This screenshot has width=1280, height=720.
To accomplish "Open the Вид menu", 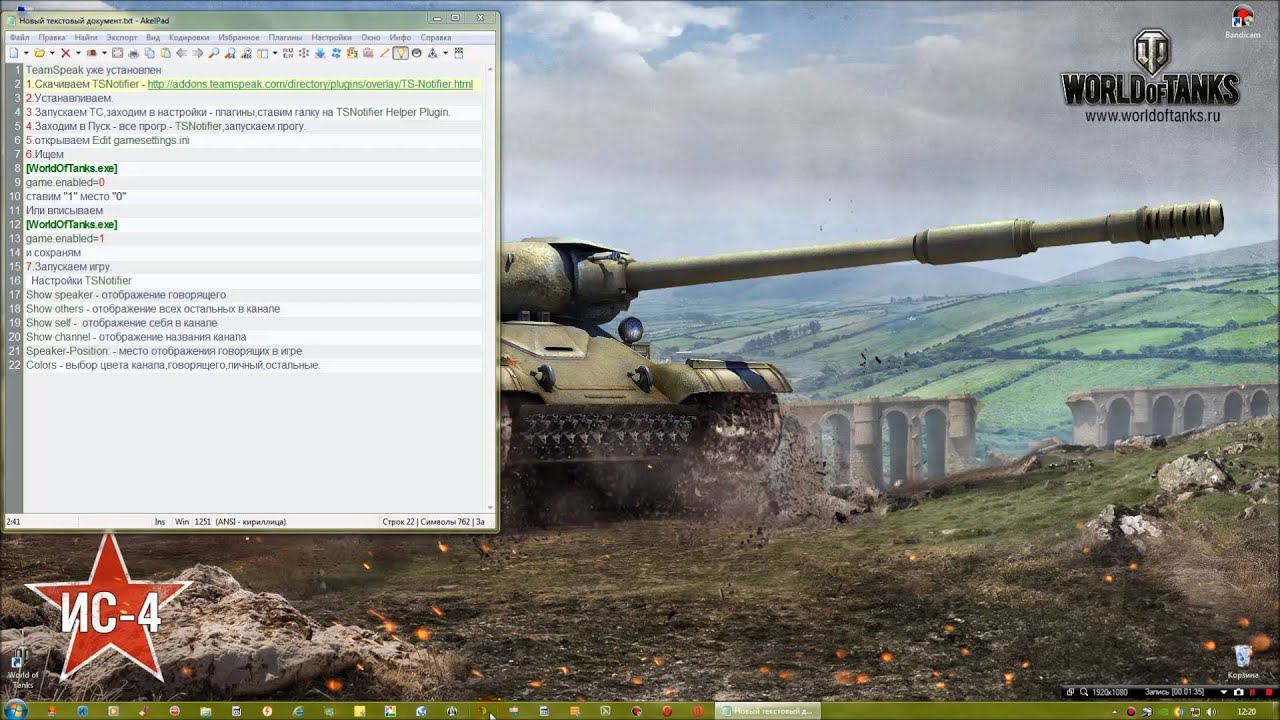I will (x=153, y=37).
